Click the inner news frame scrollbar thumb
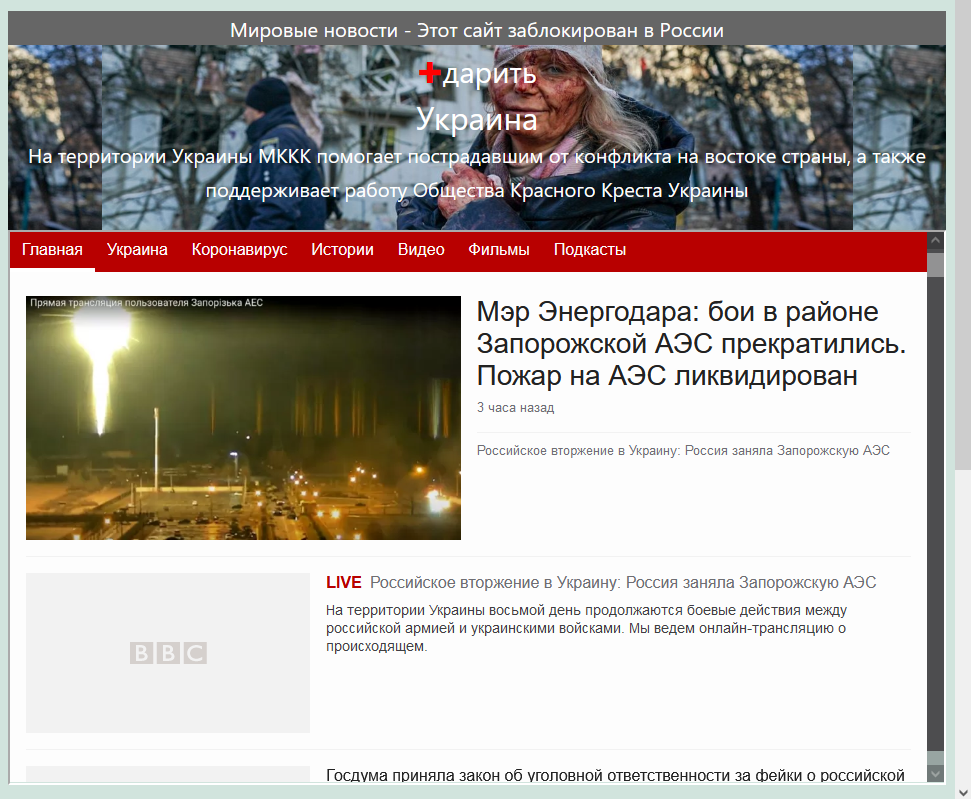The height and width of the screenshot is (799, 971). pyautogui.click(x=935, y=264)
